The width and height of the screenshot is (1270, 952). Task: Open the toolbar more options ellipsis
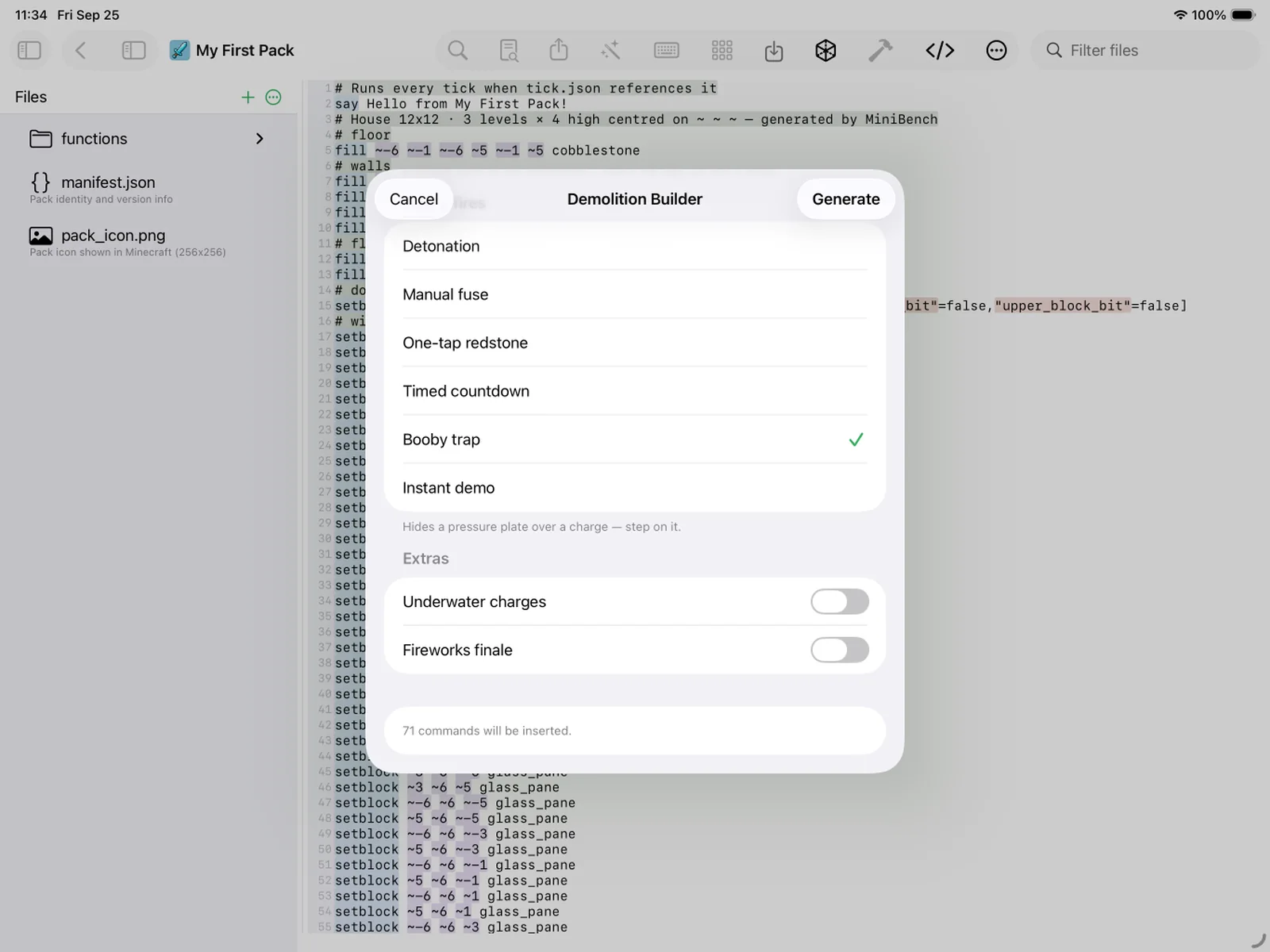pyautogui.click(x=996, y=51)
